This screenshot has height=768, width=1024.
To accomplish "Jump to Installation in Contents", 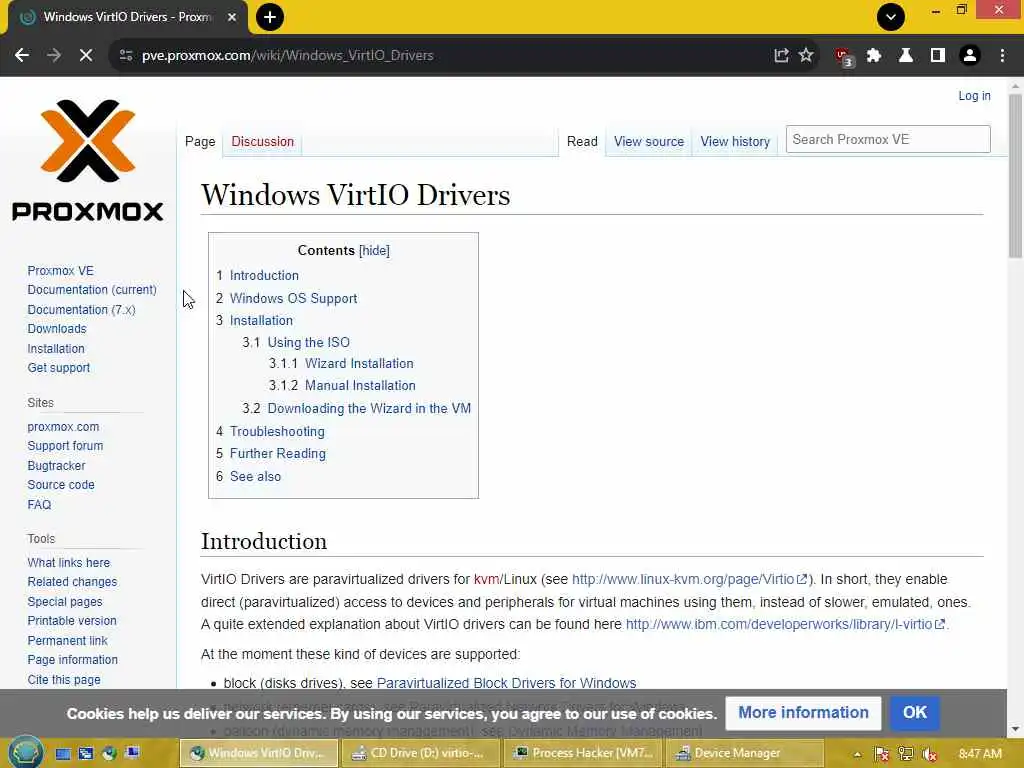I will pos(261,321).
